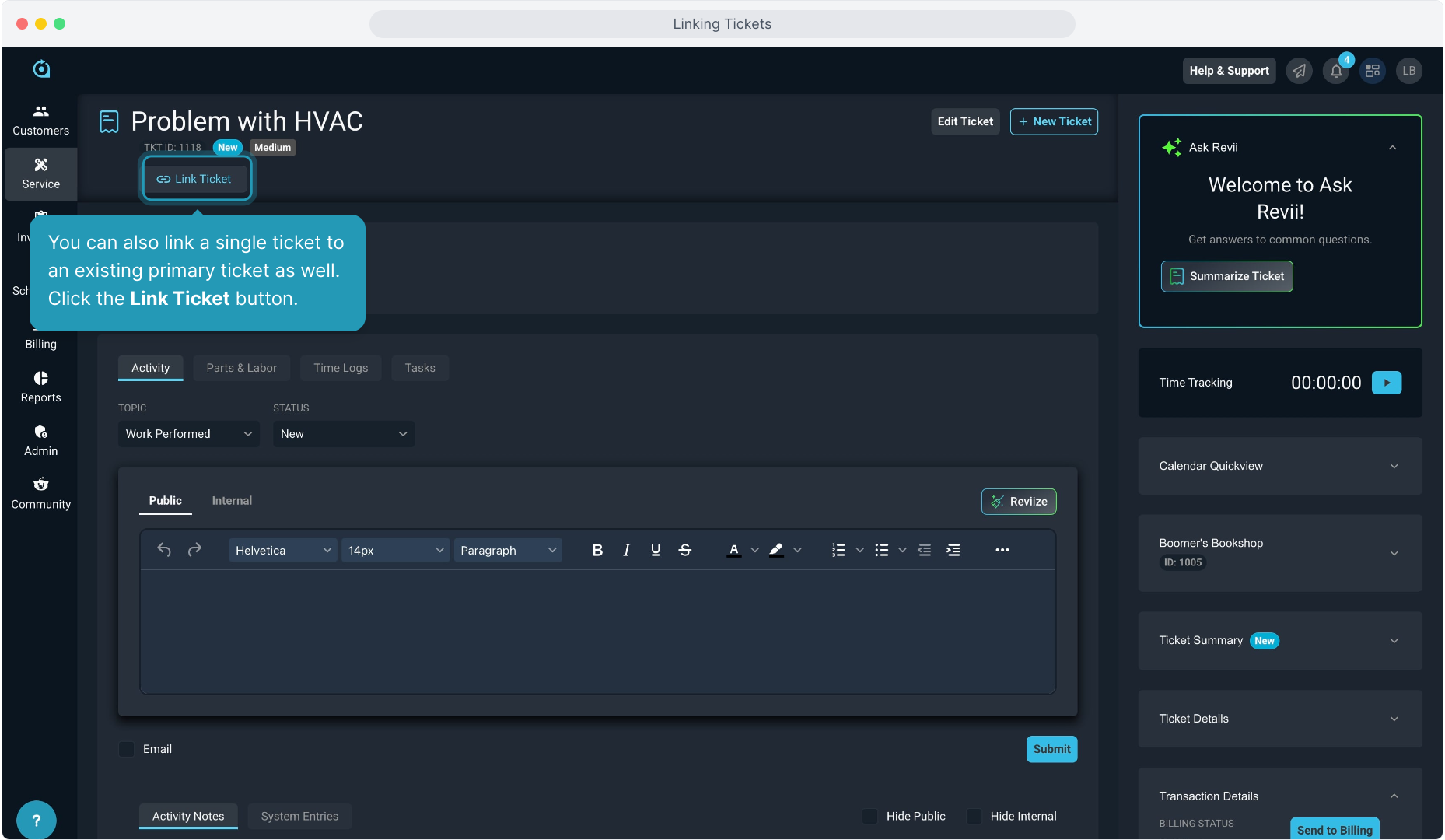
Task: Click the Bold formatting icon
Action: coord(597,550)
